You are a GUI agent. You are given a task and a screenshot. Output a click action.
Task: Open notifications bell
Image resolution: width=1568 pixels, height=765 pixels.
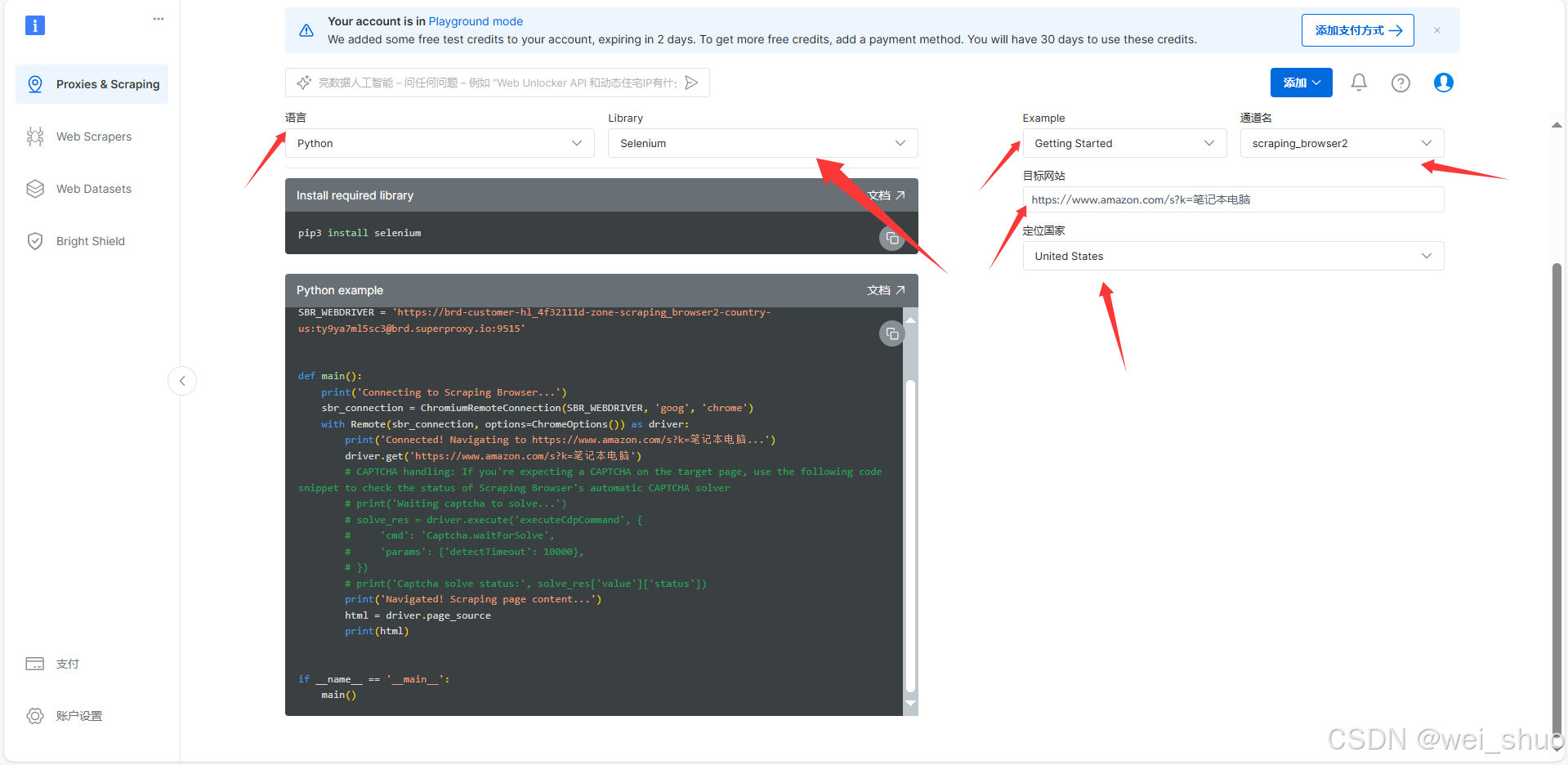click(1359, 83)
